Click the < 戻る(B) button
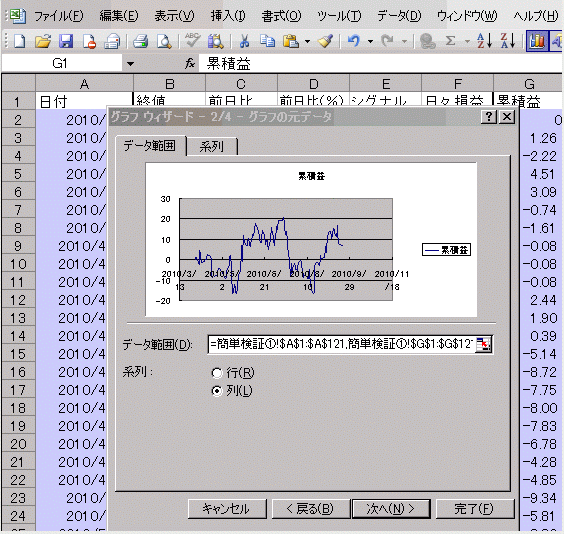This screenshot has width=564, height=534. pos(310,509)
